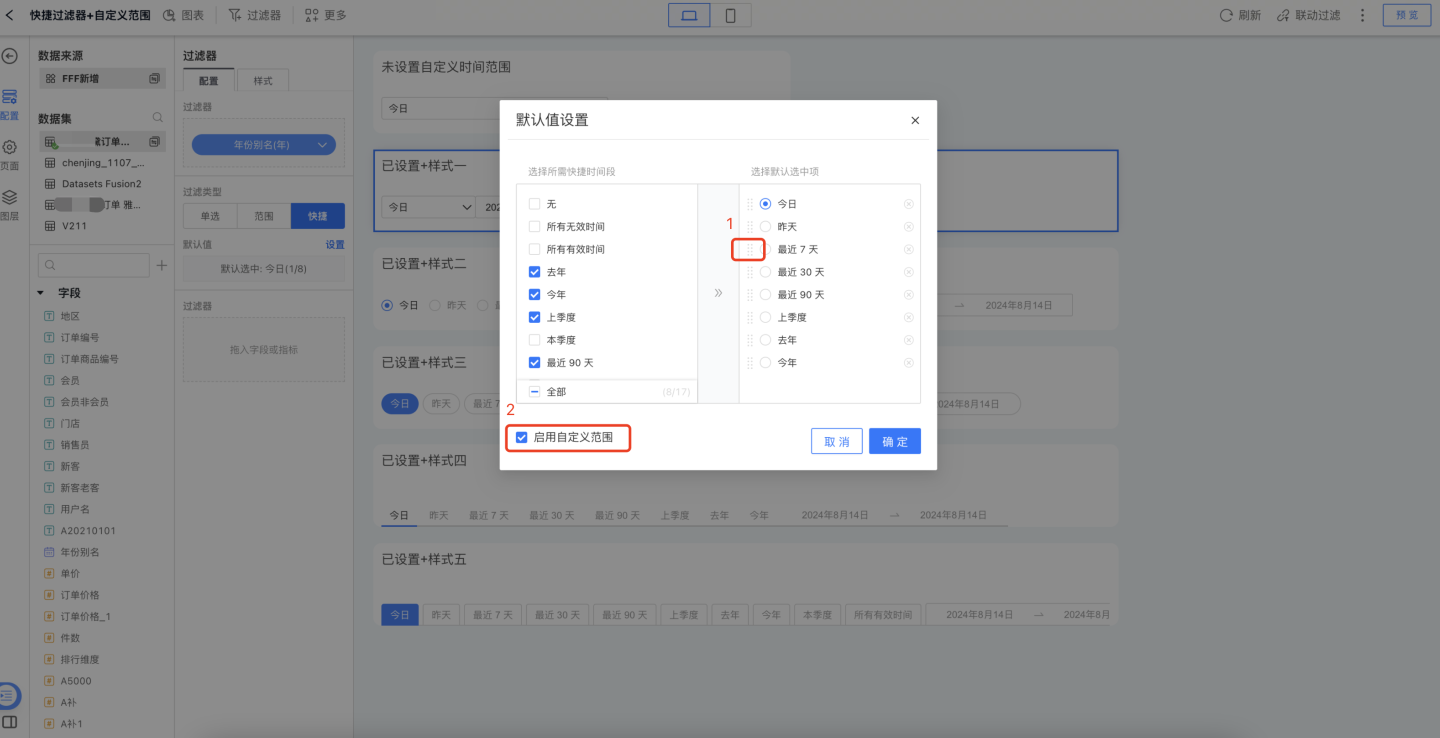Select 最近 30 天 as default radio option
1440x738 pixels.
(x=765, y=272)
